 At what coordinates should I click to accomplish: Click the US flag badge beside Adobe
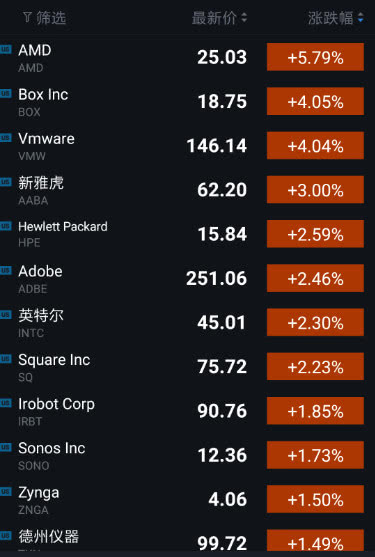(6, 270)
